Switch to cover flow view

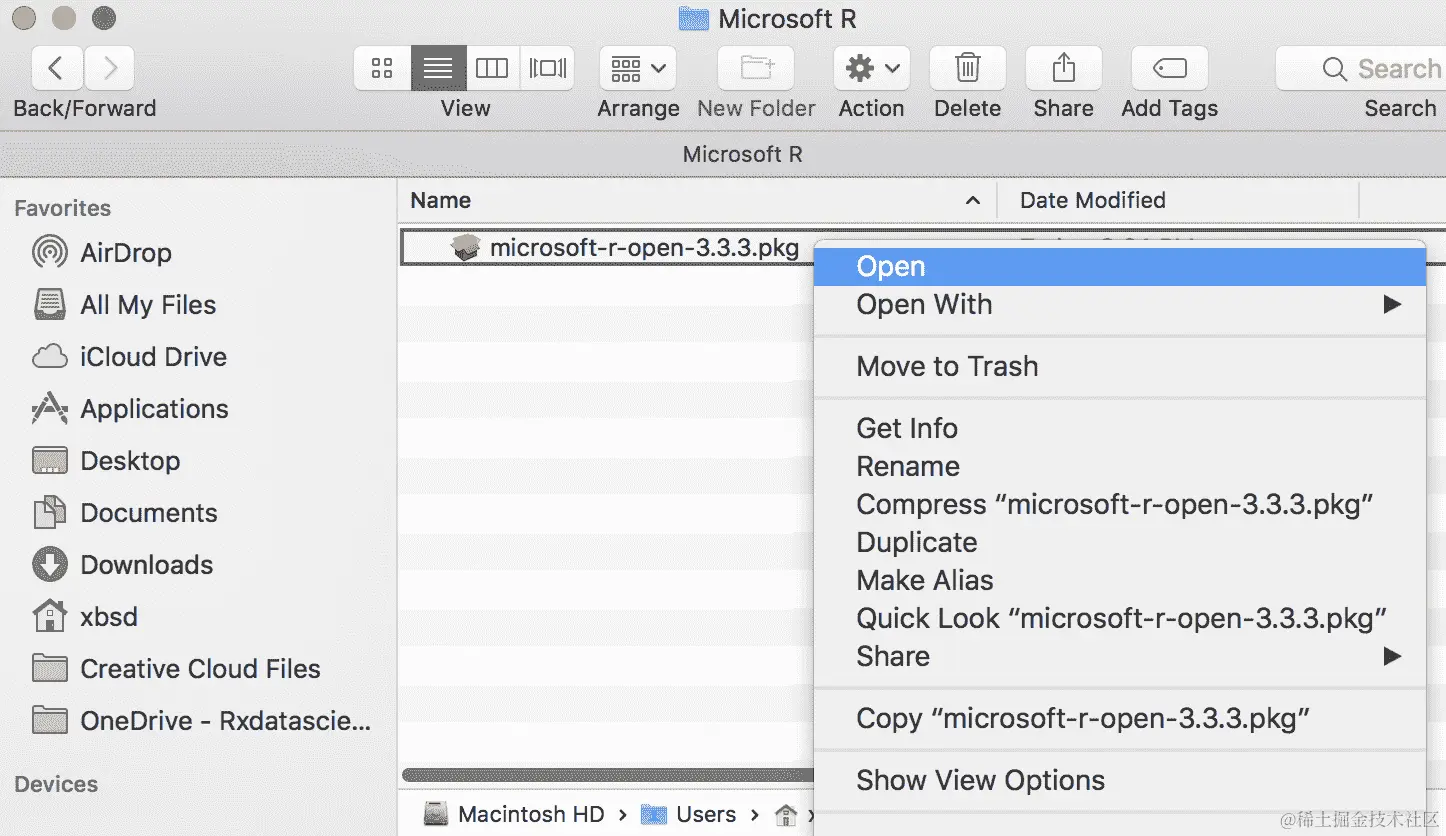[x=547, y=68]
